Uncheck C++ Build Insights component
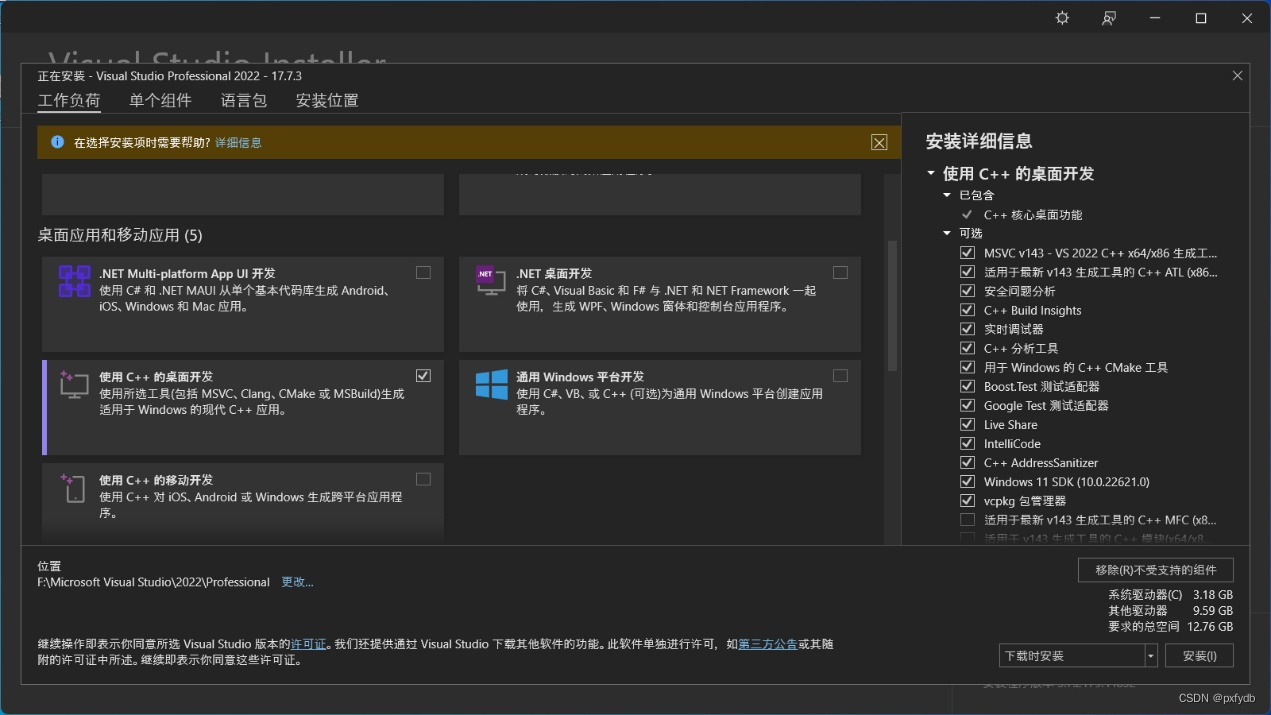 [x=967, y=310]
